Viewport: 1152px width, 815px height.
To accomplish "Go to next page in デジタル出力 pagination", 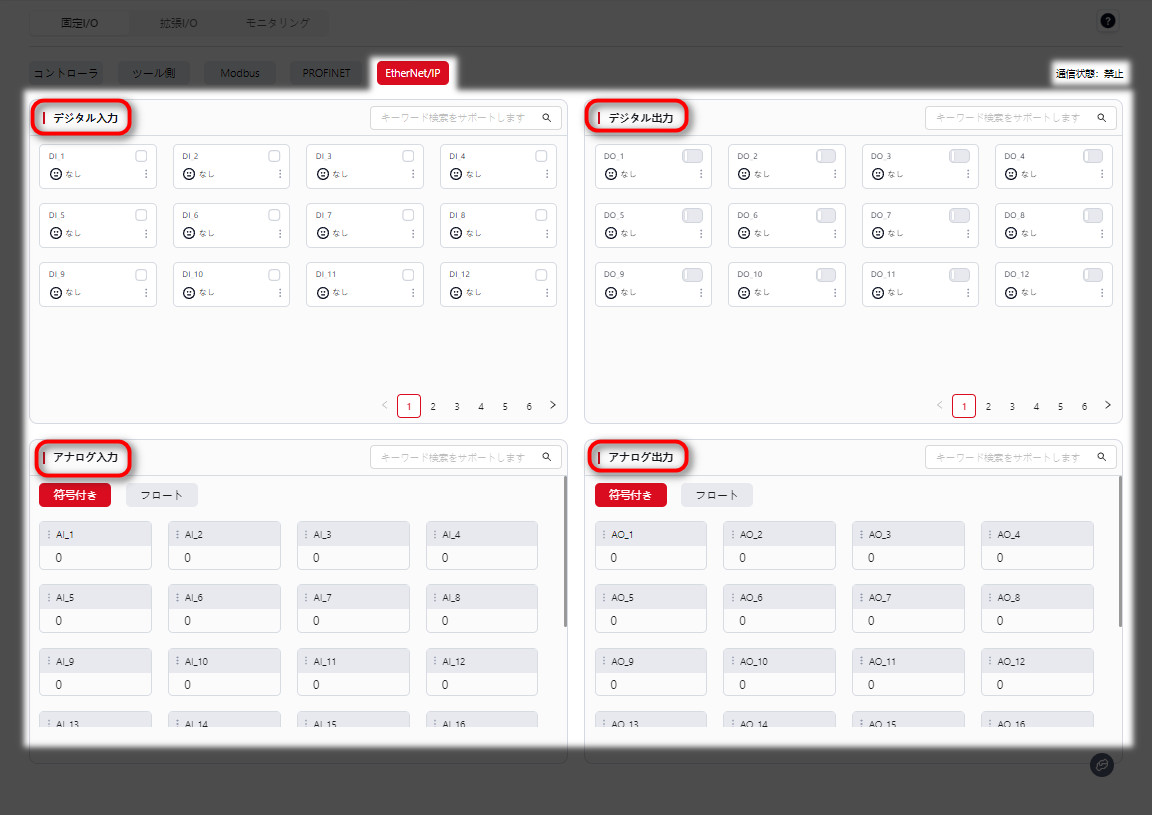I will pyautogui.click(x=1107, y=405).
